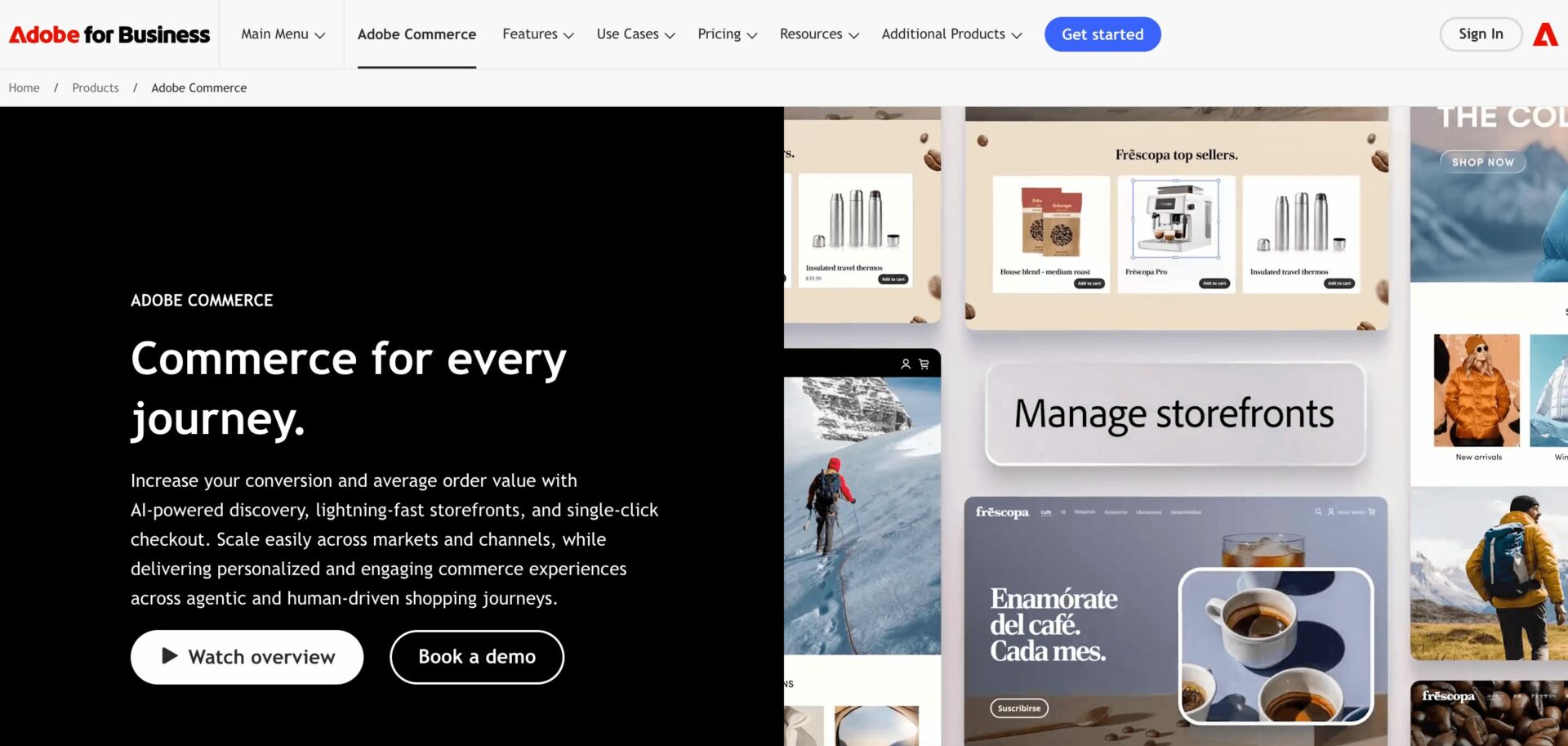This screenshot has width=1568, height=746.
Task: Click the Manage storefronts label
Action: (x=1174, y=413)
